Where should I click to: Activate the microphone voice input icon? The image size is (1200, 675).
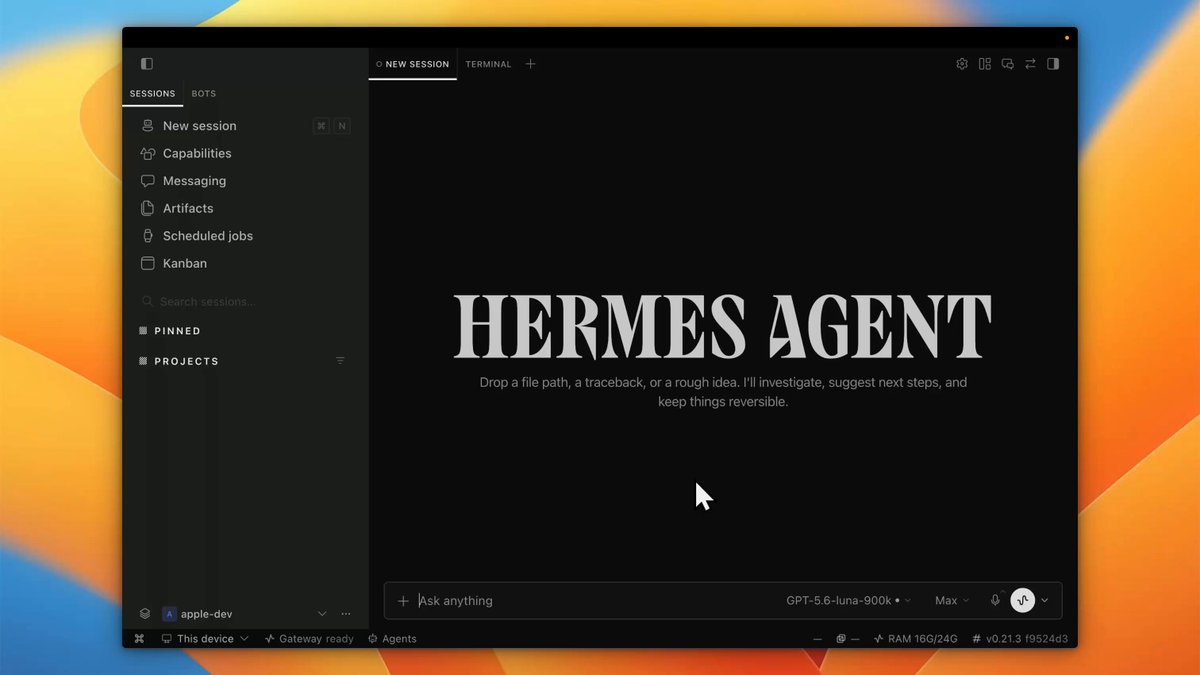(x=995, y=601)
